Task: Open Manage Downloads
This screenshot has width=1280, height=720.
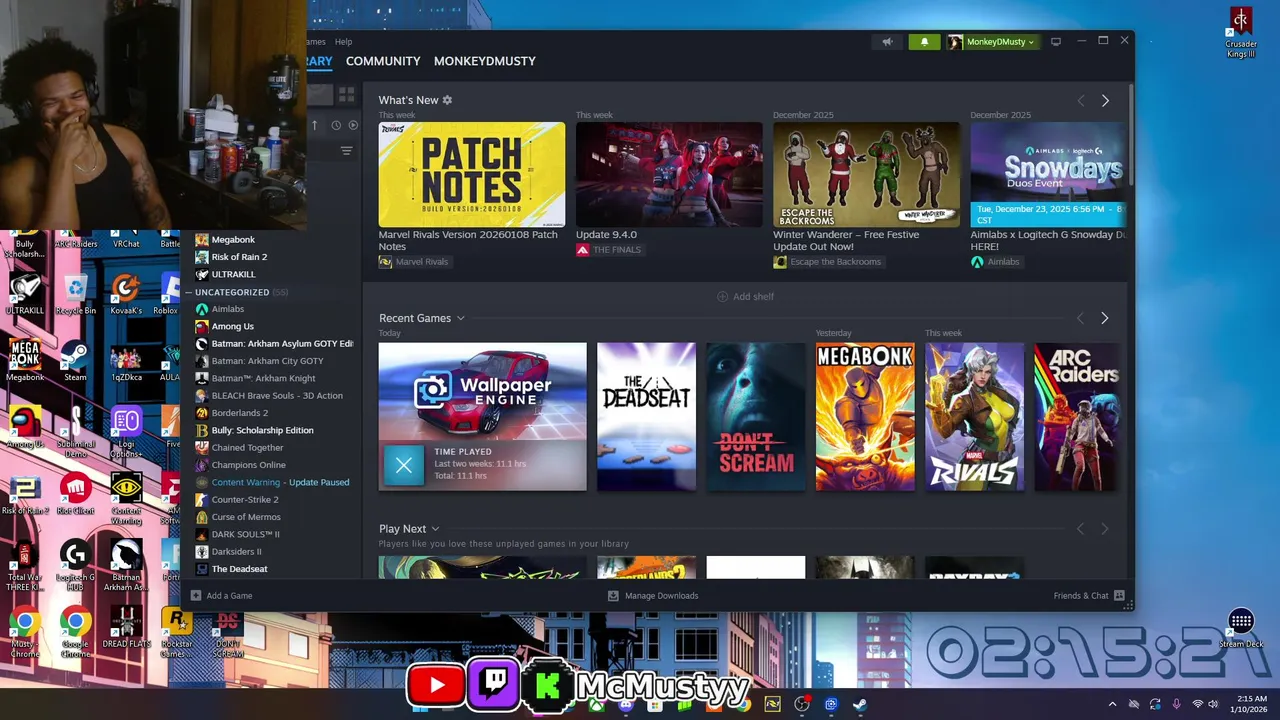Action: click(653, 596)
